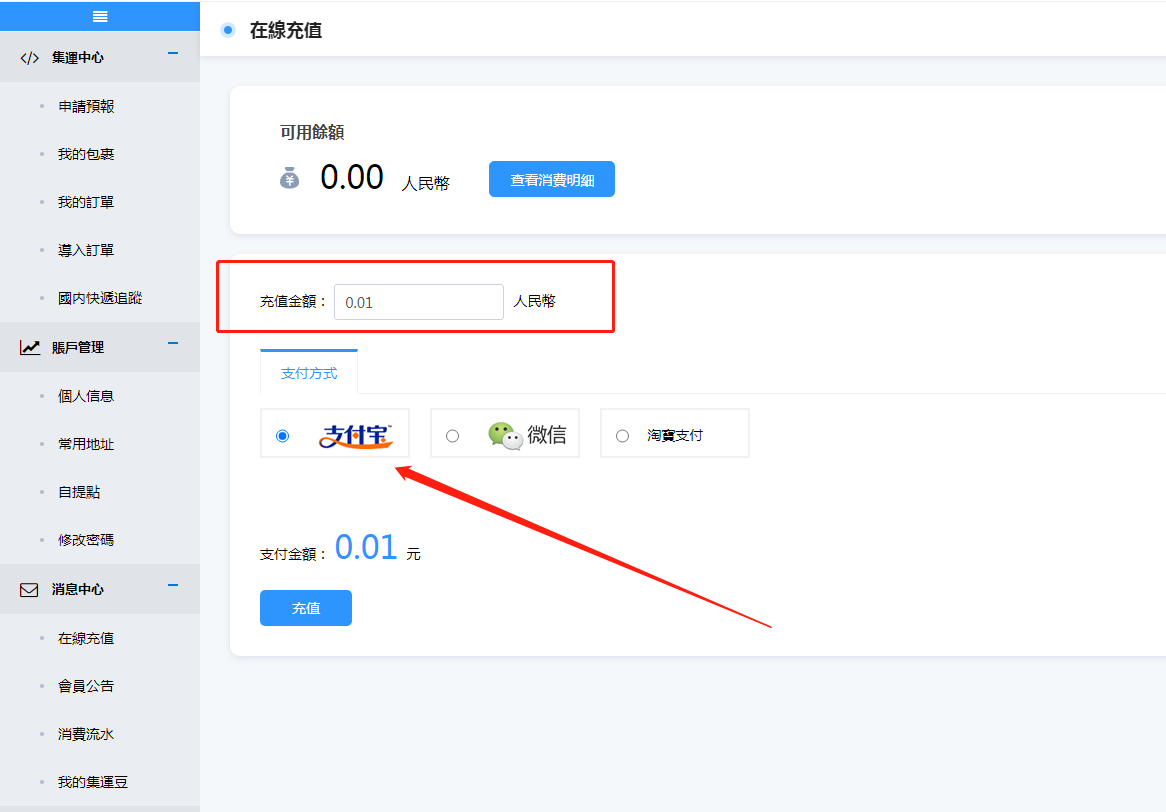This screenshot has width=1166, height=812.
Task: Click the code brackets icon beside 集運中心
Action: pos(30,58)
